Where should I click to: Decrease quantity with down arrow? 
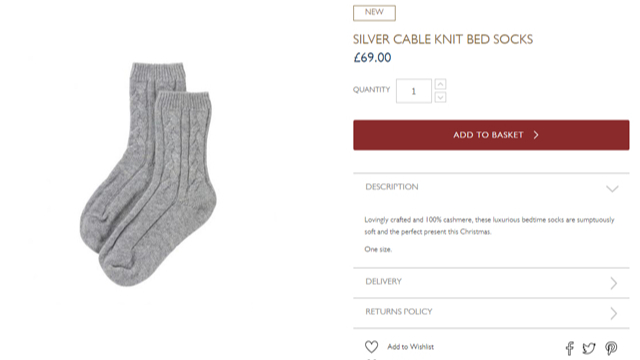click(440, 97)
